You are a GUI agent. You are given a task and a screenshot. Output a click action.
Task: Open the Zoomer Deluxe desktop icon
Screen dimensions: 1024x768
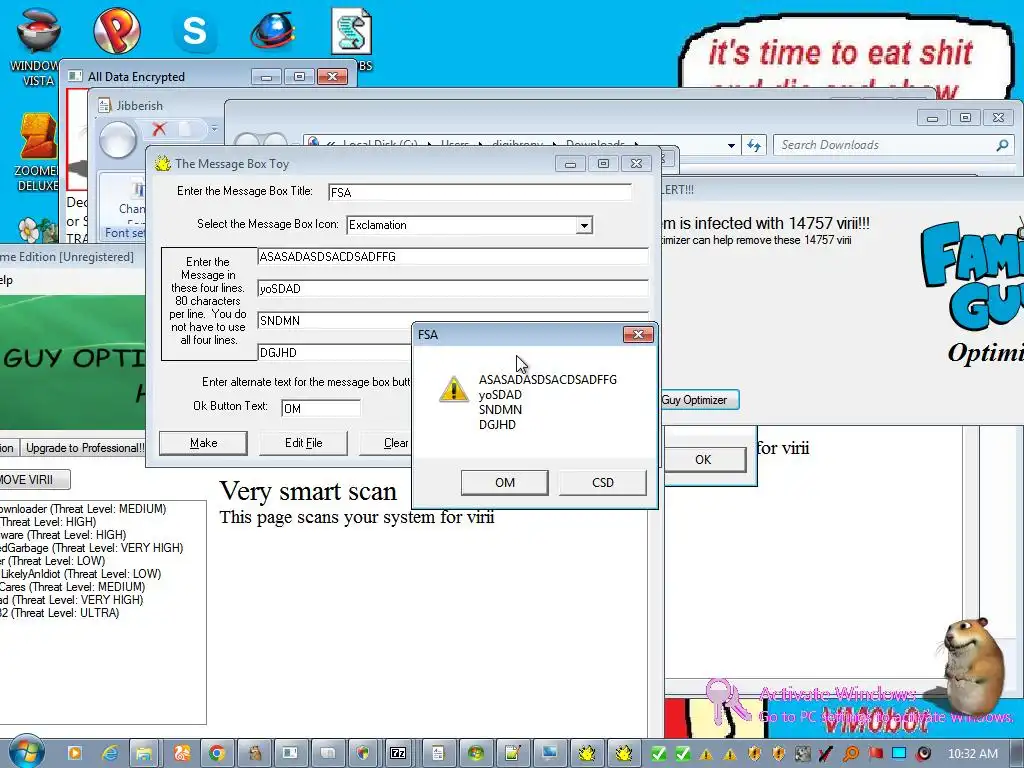(x=38, y=152)
